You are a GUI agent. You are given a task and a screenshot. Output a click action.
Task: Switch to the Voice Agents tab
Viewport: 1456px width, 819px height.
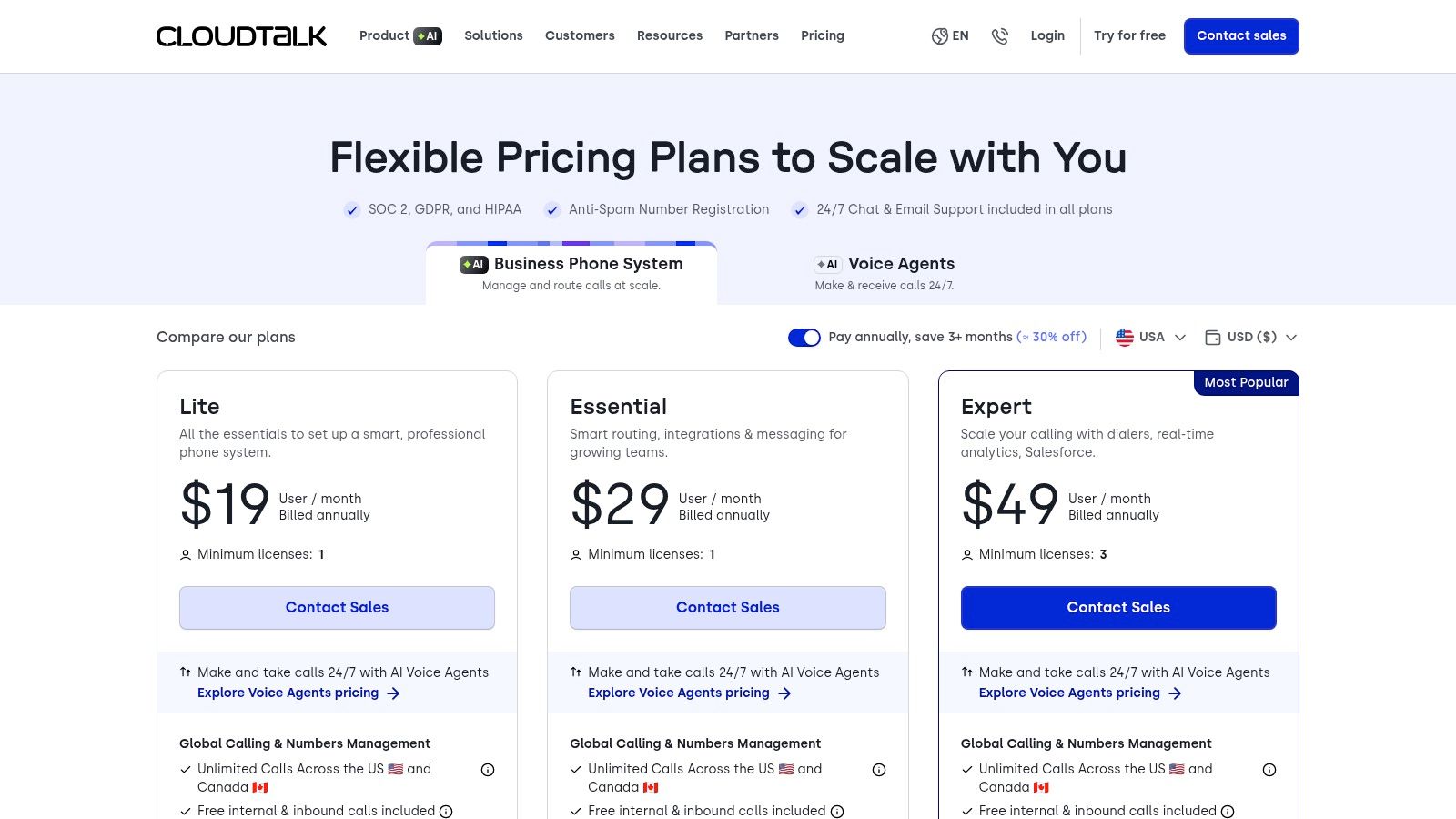(x=885, y=273)
